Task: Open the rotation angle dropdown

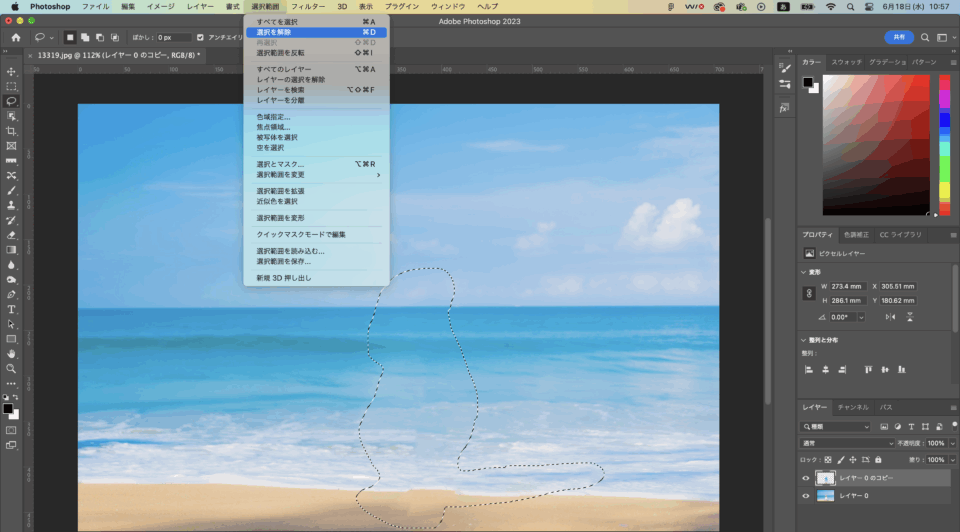Action: pos(861,317)
